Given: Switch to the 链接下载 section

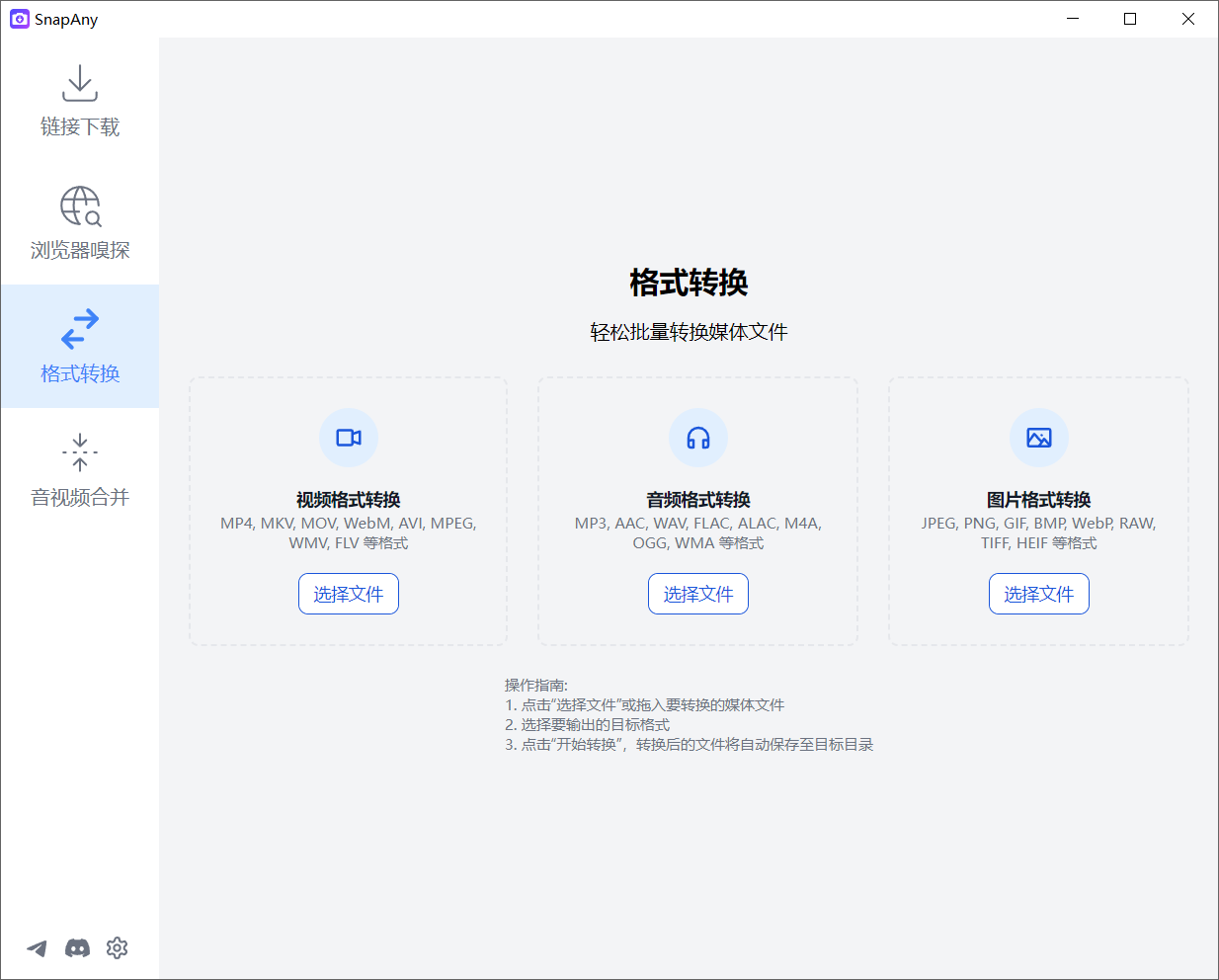Looking at the screenshot, I should 79,101.
